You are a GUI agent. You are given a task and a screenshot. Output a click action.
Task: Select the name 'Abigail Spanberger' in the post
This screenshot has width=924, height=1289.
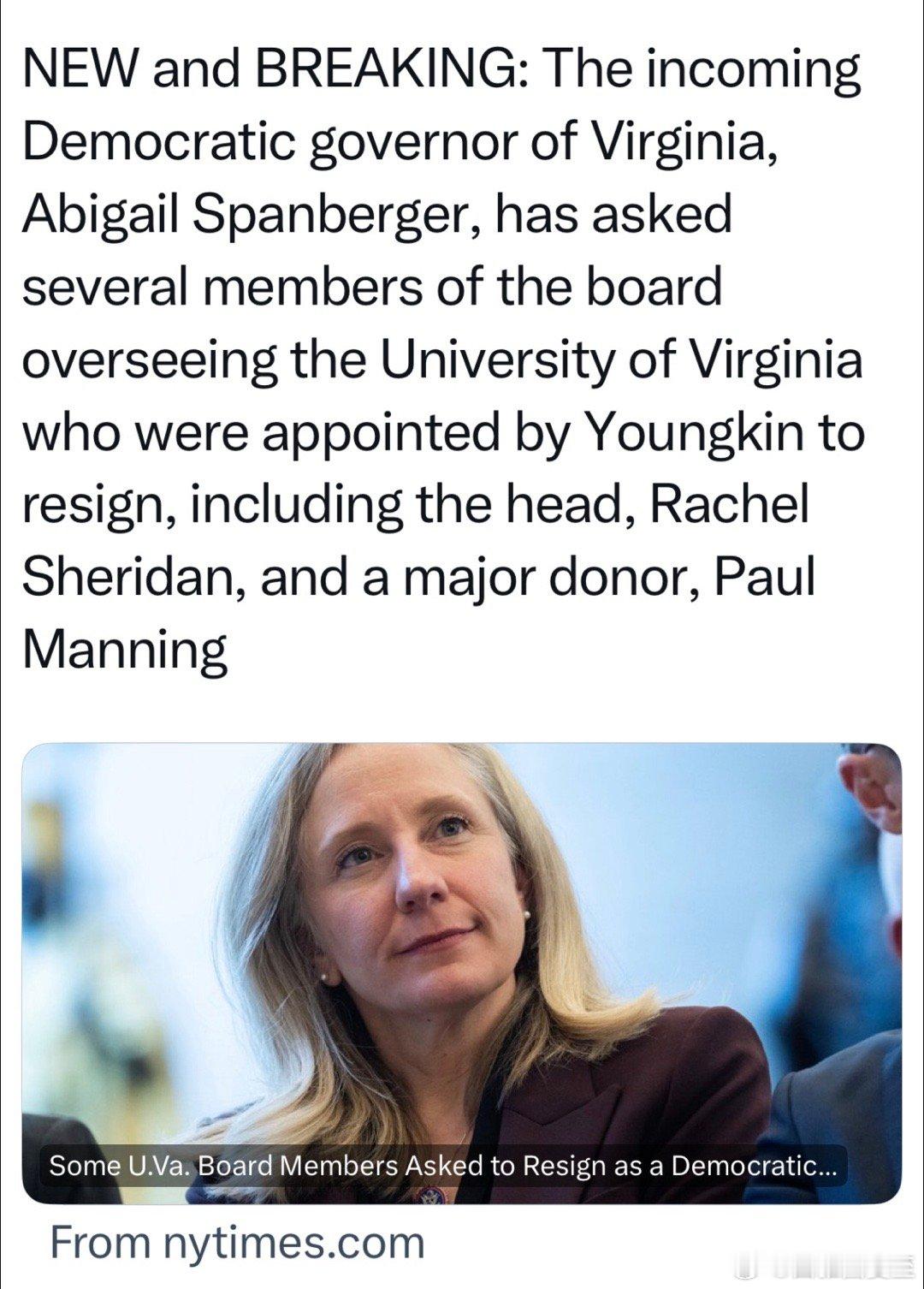pos(243,216)
